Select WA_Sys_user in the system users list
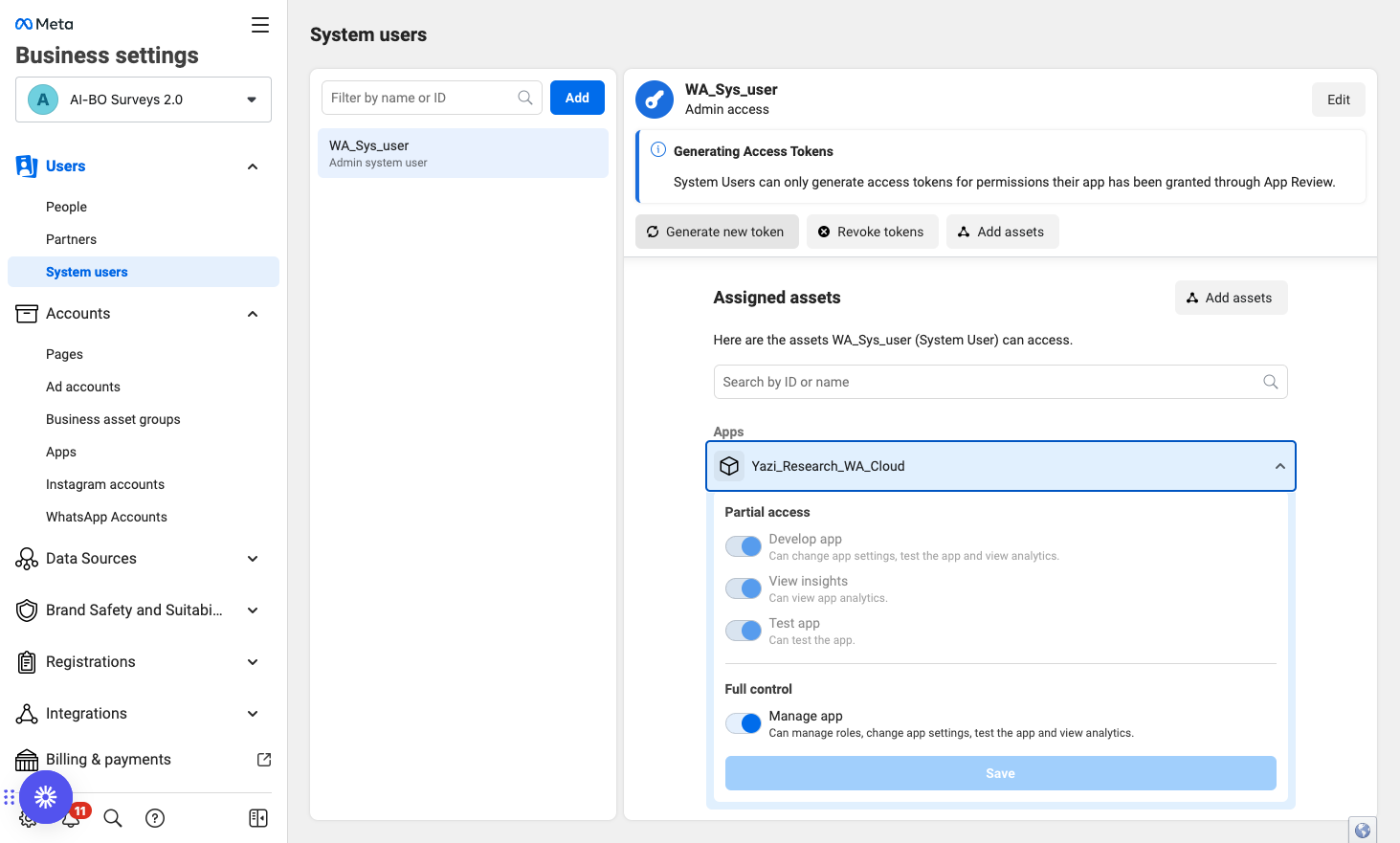The height and width of the screenshot is (843, 1400). click(463, 153)
